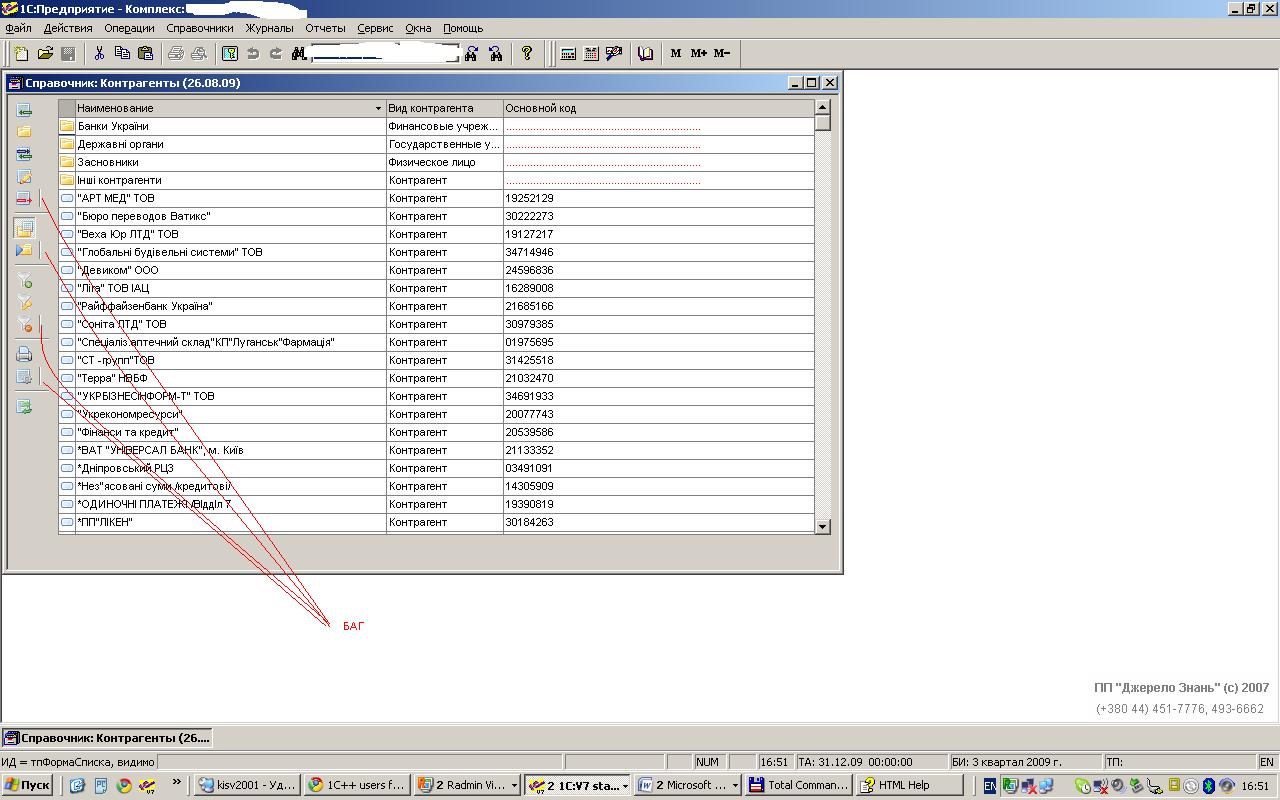Open the calculator from the toolbar
This screenshot has width=1280, height=800.
(568, 54)
